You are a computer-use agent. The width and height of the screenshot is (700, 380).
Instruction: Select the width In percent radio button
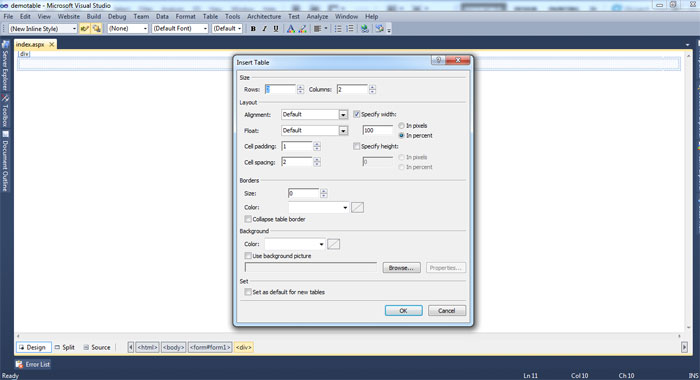(x=401, y=135)
